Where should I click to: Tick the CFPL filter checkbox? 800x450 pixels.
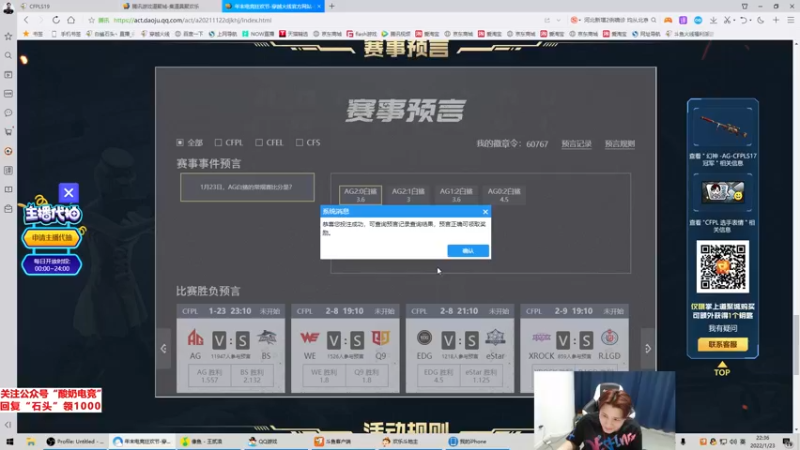[x=218, y=142]
